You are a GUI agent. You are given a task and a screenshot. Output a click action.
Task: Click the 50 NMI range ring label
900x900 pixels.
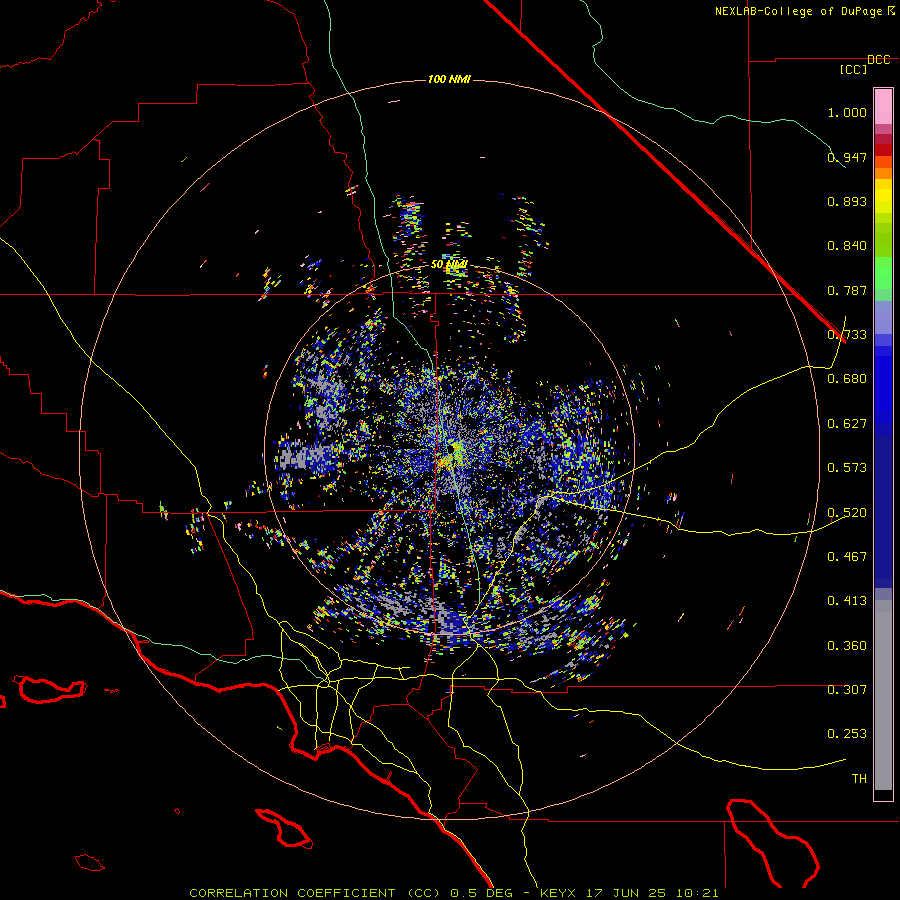point(449,265)
